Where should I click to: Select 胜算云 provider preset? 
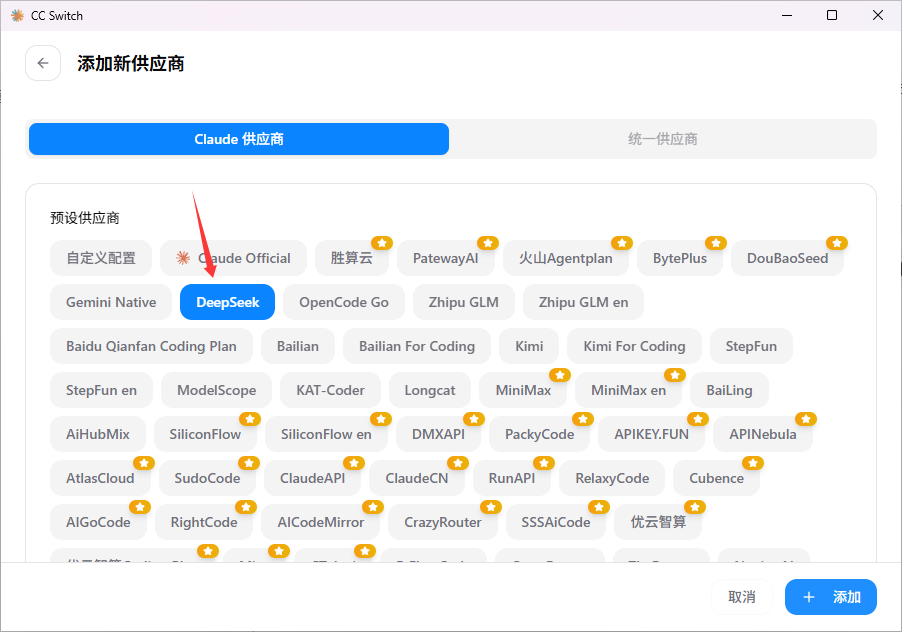click(x=351, y=258)
